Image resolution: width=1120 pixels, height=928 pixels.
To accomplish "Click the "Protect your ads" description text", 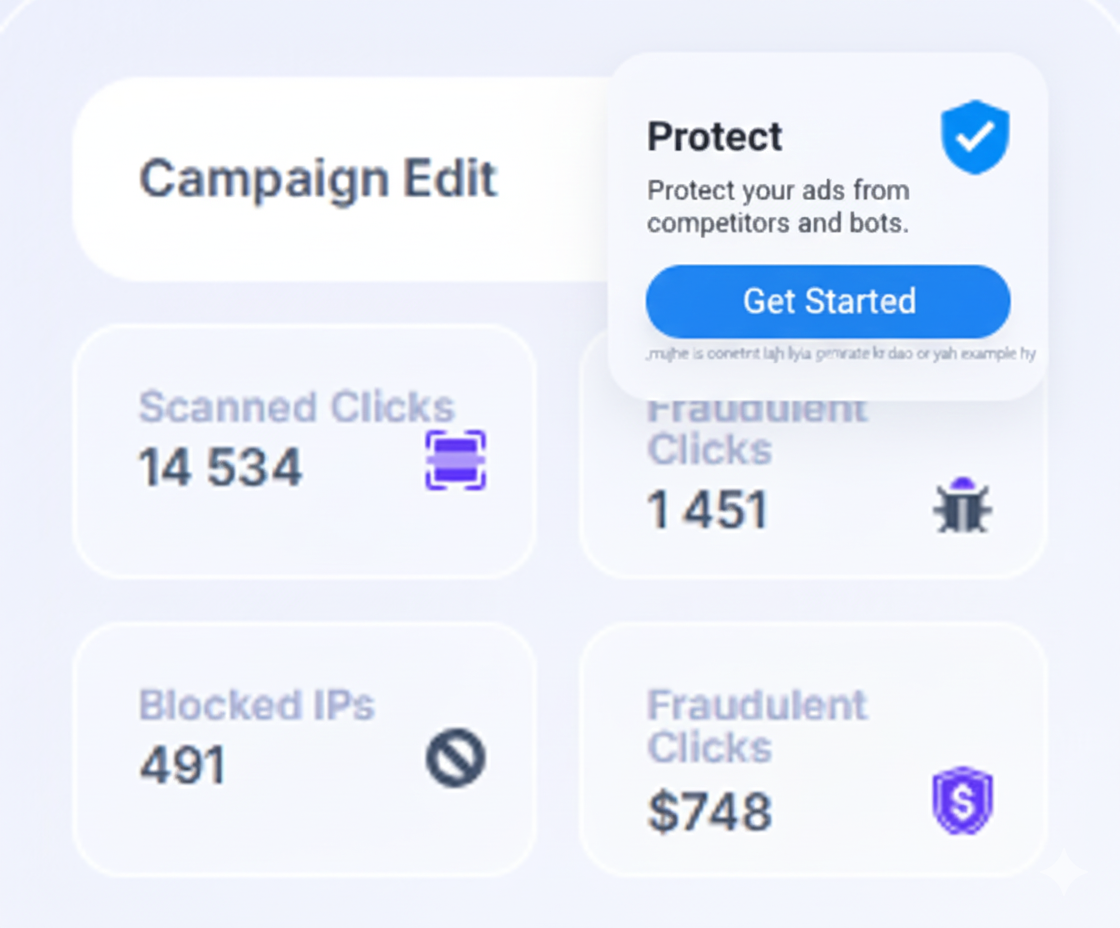I will point(778,206).
